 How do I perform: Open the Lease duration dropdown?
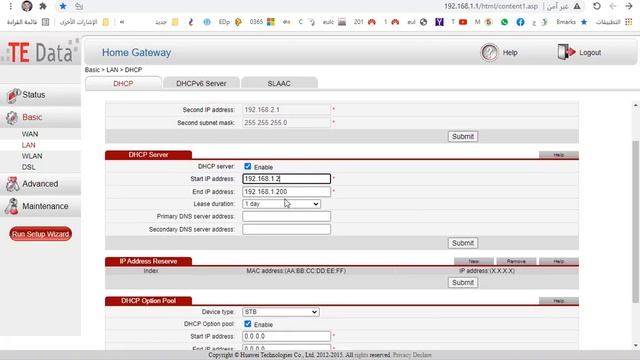pos(281,204)
